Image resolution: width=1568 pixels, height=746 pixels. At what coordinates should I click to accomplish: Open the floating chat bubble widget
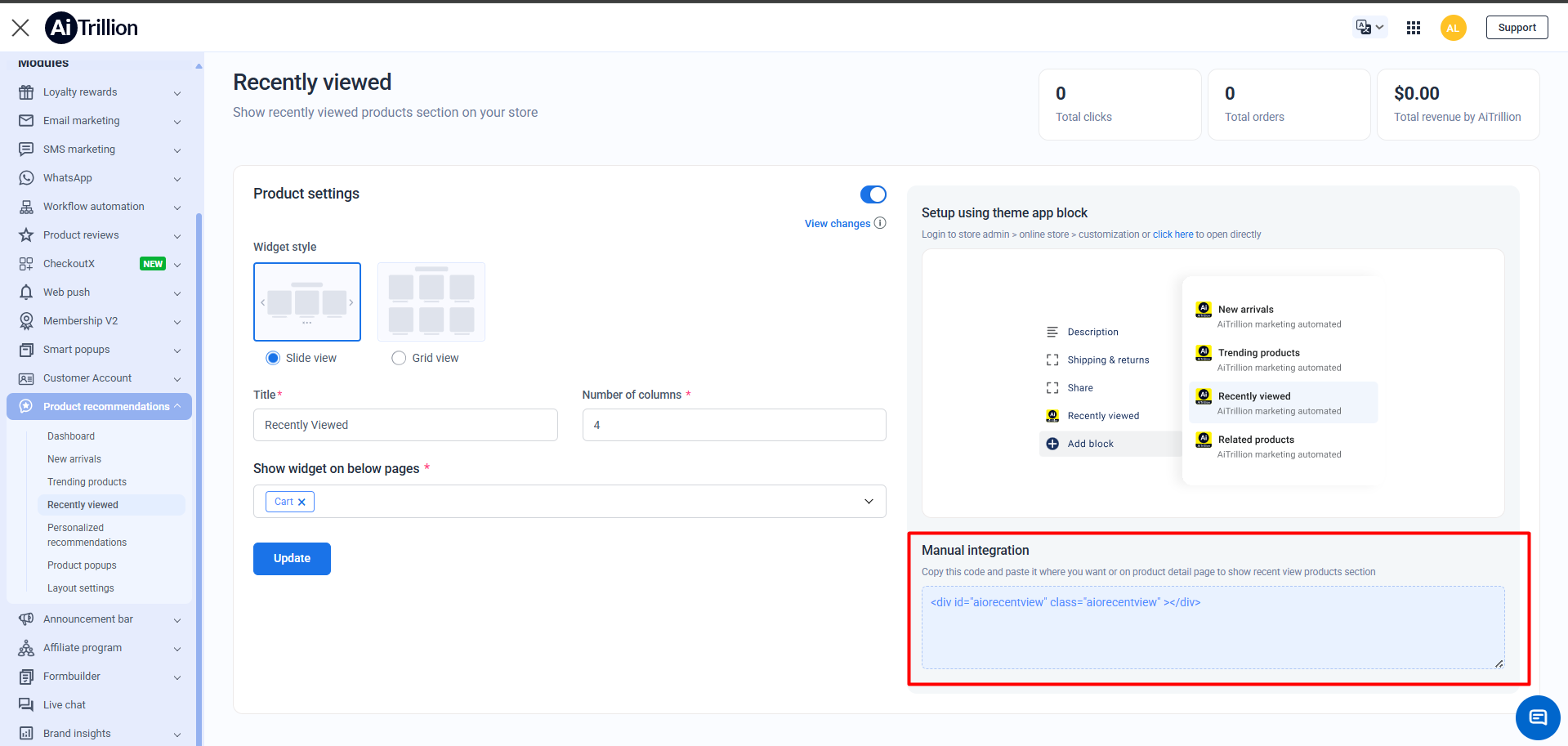click(x=1538, y=717)
